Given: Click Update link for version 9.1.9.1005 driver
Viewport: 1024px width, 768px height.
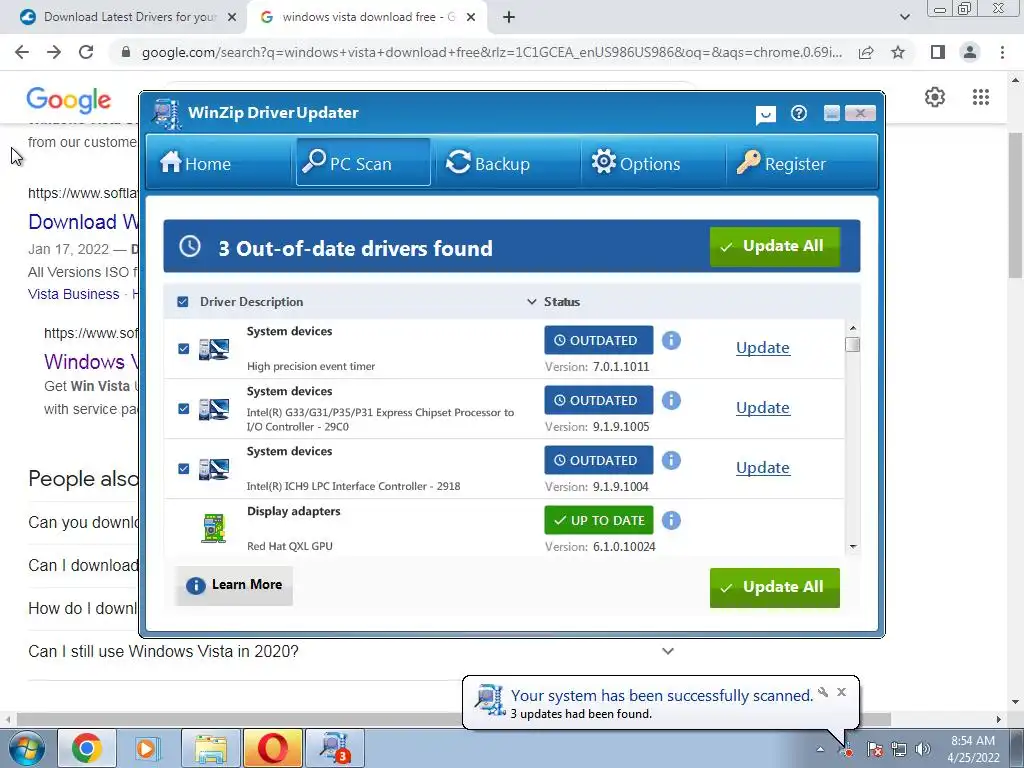Looking at the screenshot, I should (x=763, y=408).
